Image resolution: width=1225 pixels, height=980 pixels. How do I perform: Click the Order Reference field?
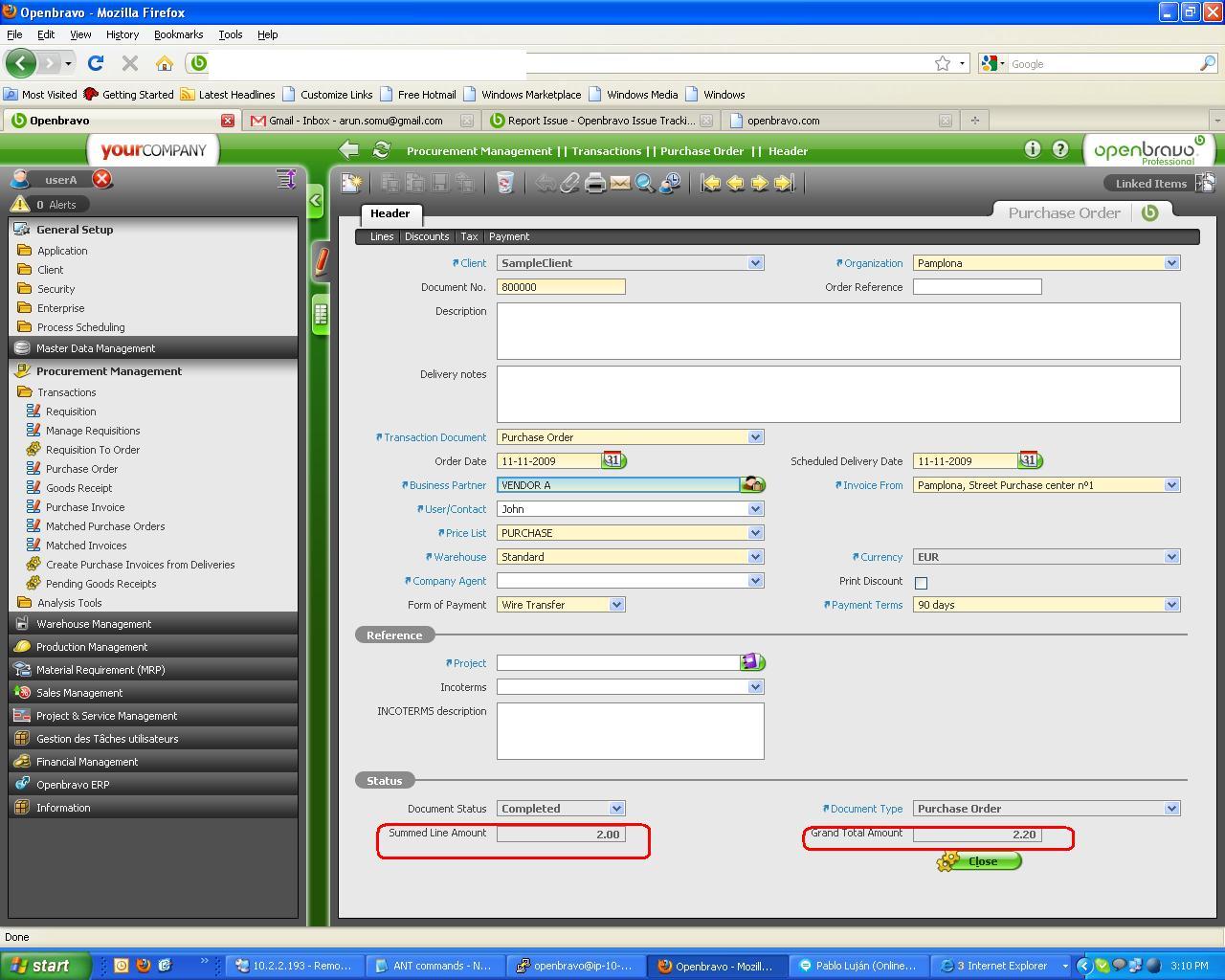click(977, 287)
